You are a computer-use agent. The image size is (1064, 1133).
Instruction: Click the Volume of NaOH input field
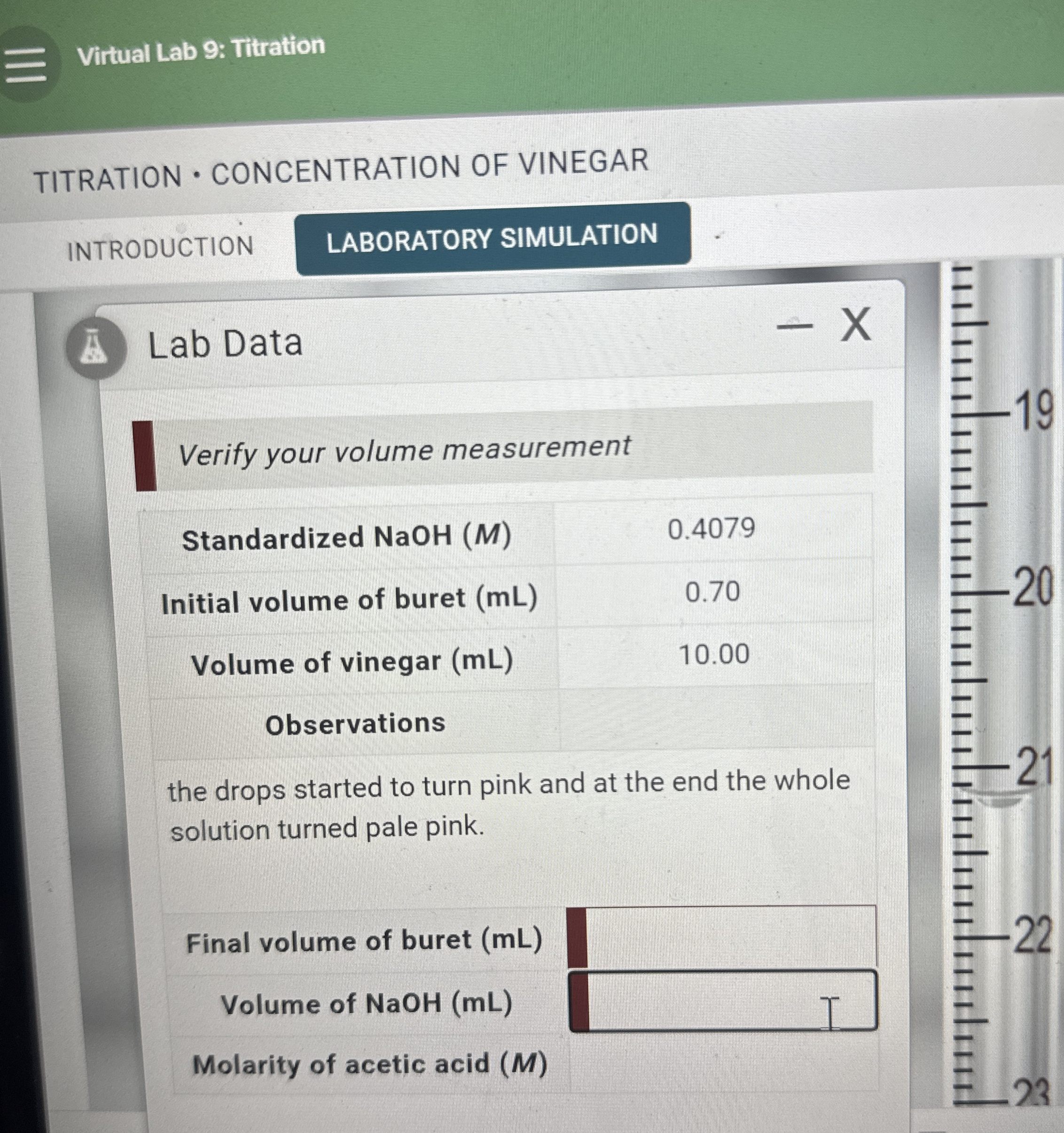coord(723,1001)
